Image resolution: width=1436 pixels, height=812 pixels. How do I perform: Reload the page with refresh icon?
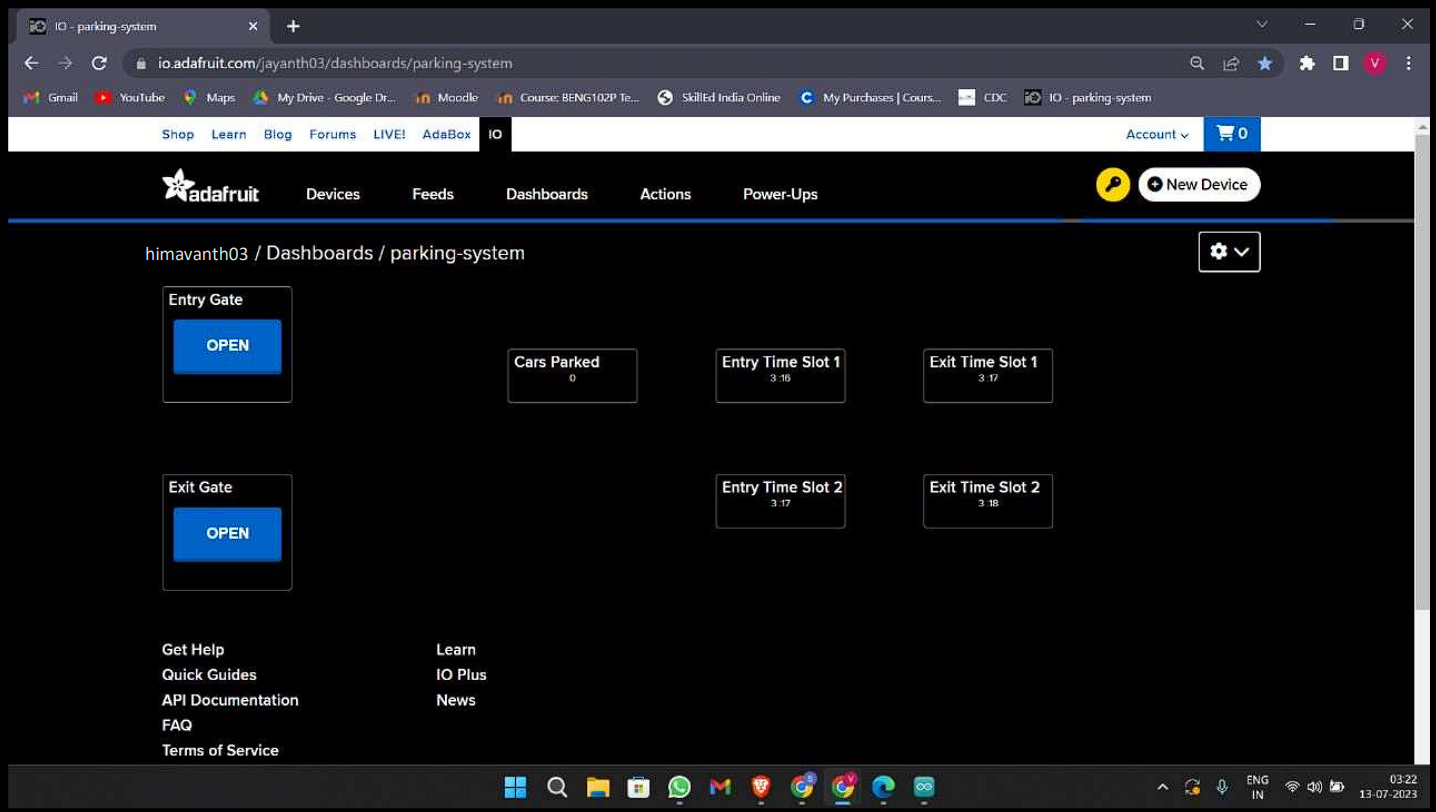point(99,63)
